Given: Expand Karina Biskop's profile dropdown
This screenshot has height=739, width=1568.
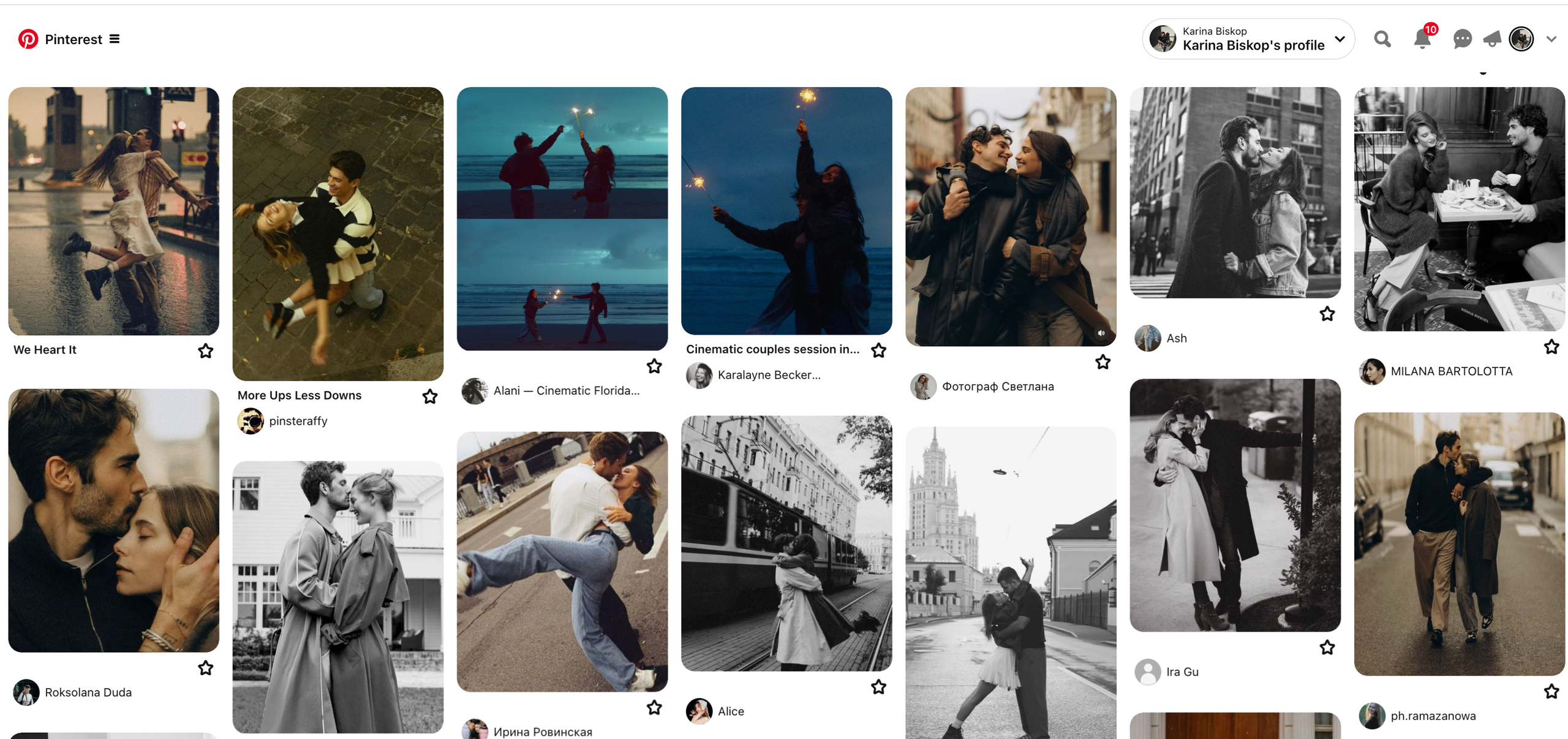Looking at the screenshot, I should click(1340, 39).
